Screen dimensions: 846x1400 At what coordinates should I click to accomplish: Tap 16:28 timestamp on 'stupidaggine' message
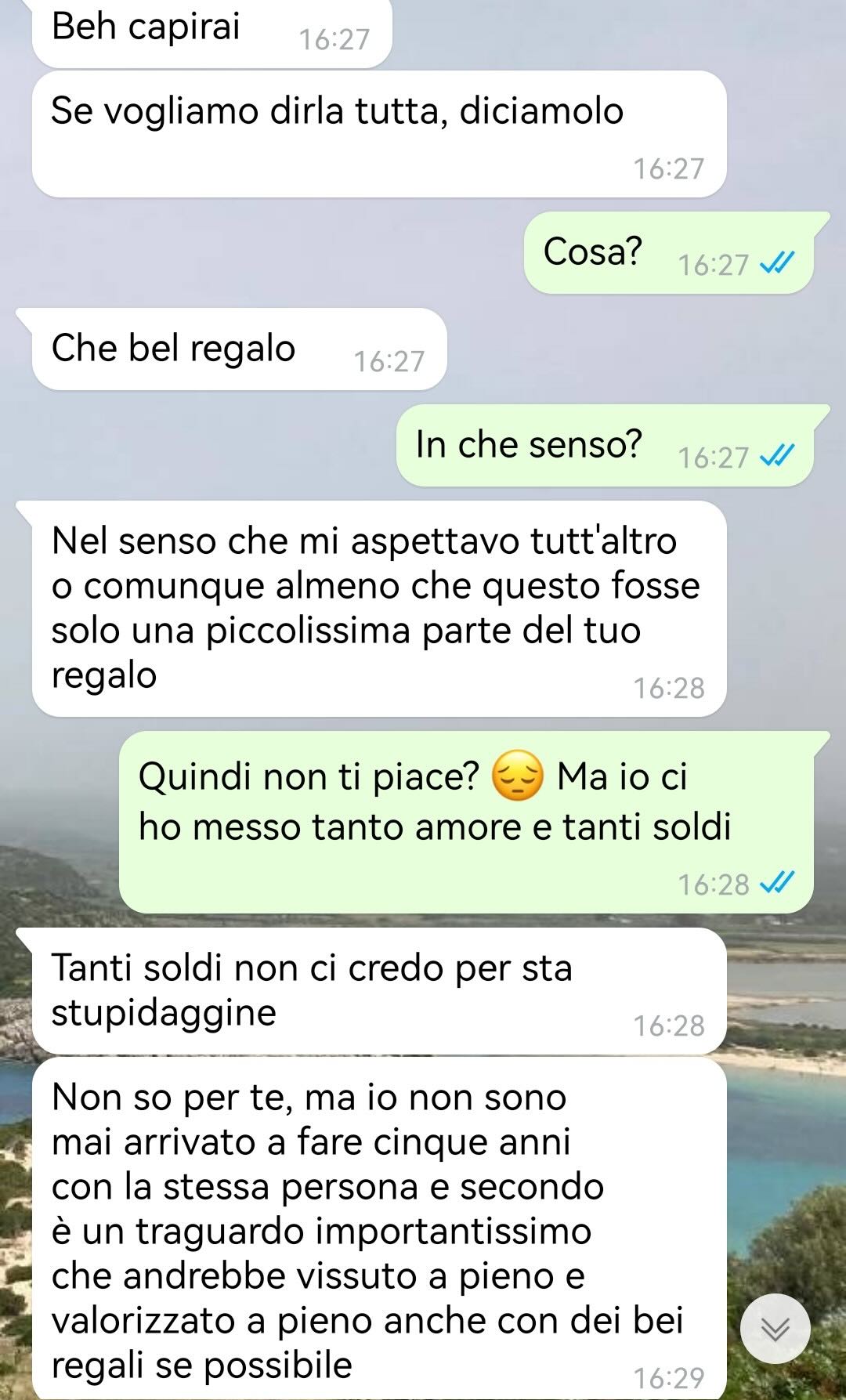(669, 1025)
